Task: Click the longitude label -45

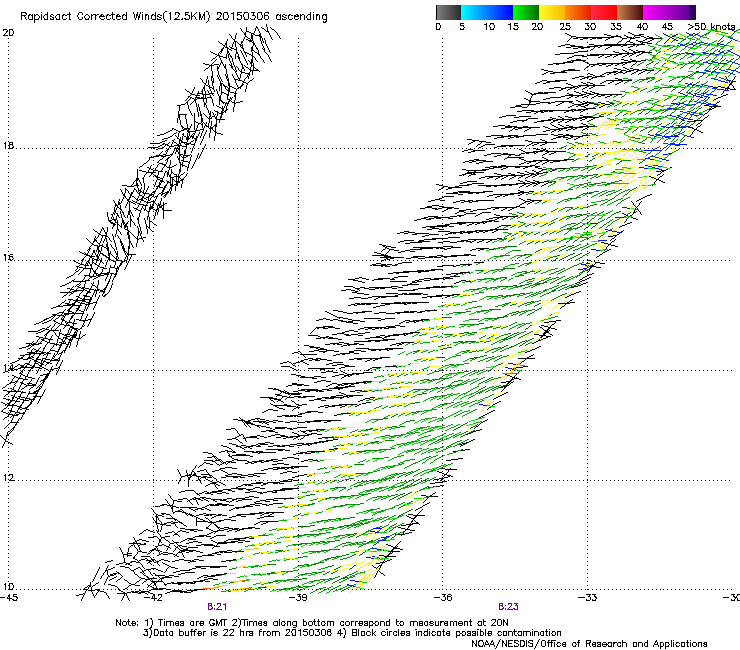Action: (9, 598)
